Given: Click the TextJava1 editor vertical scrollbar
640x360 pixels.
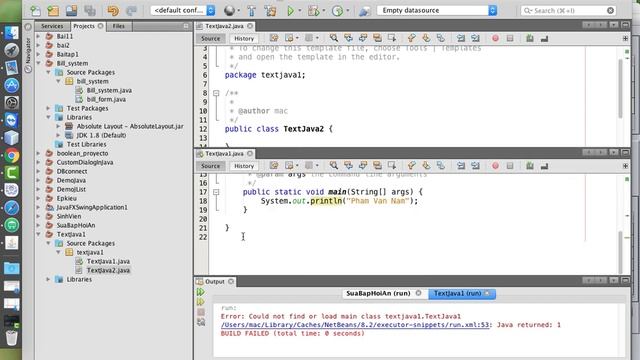Looking at the screenshot, I should pyautogui.click(x=620, y=251).
